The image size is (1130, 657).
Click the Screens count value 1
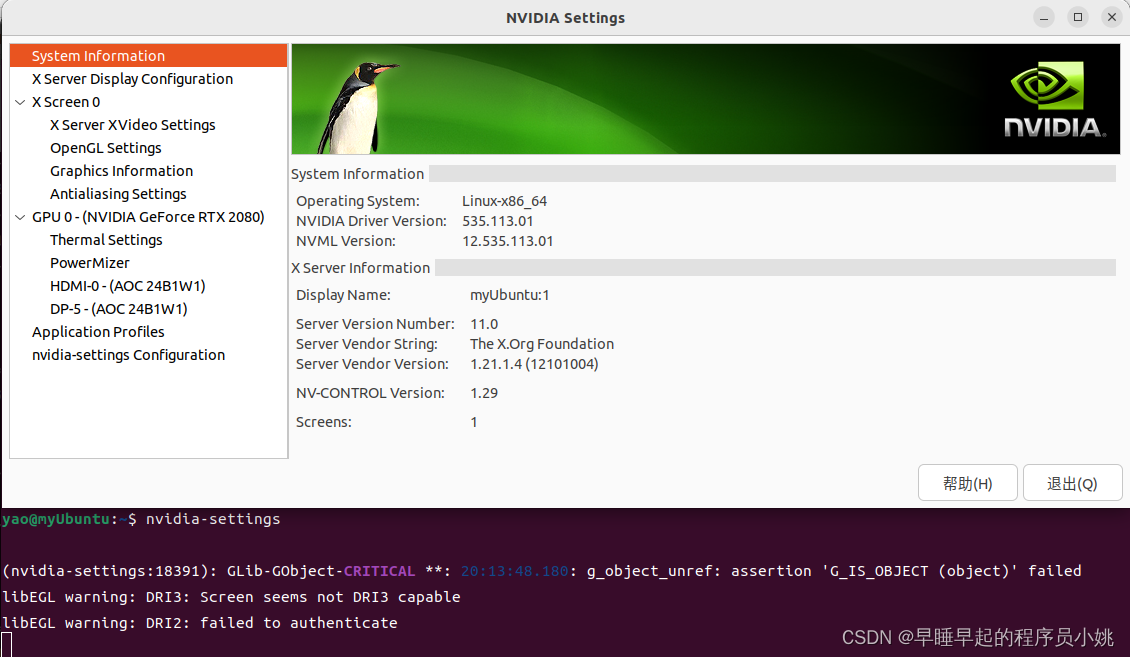click(474, 422)
